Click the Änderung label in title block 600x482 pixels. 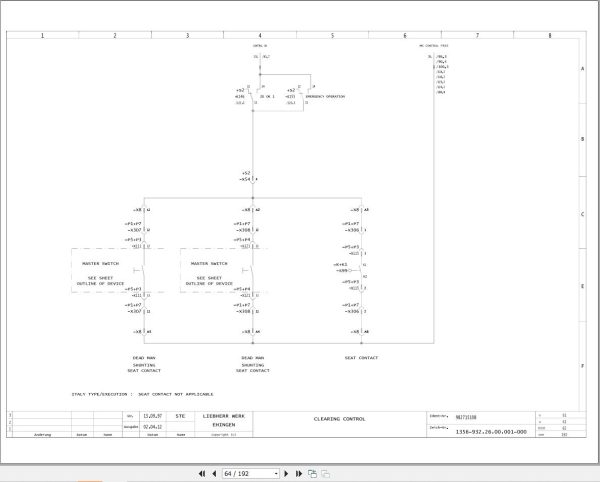click(x=42, y=435)
